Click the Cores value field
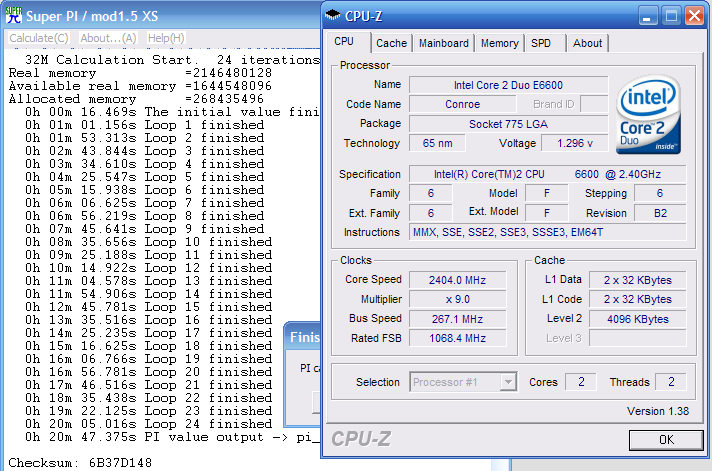The image size is (712, 471). pyautogui.click(x=581, y=382)
